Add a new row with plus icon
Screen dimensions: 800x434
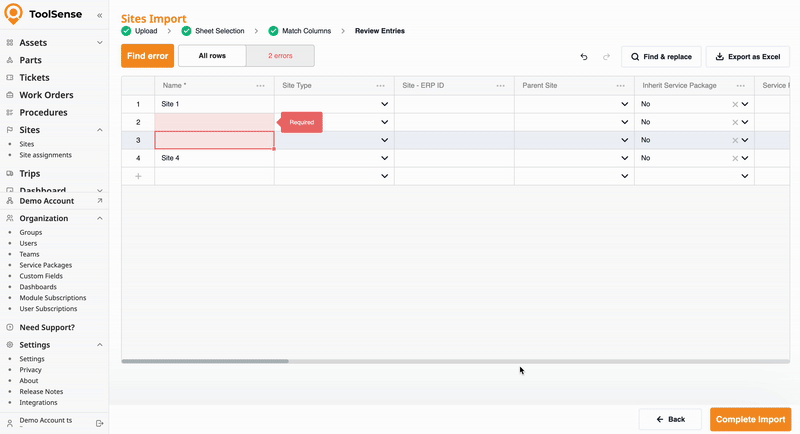pos(138,176)
